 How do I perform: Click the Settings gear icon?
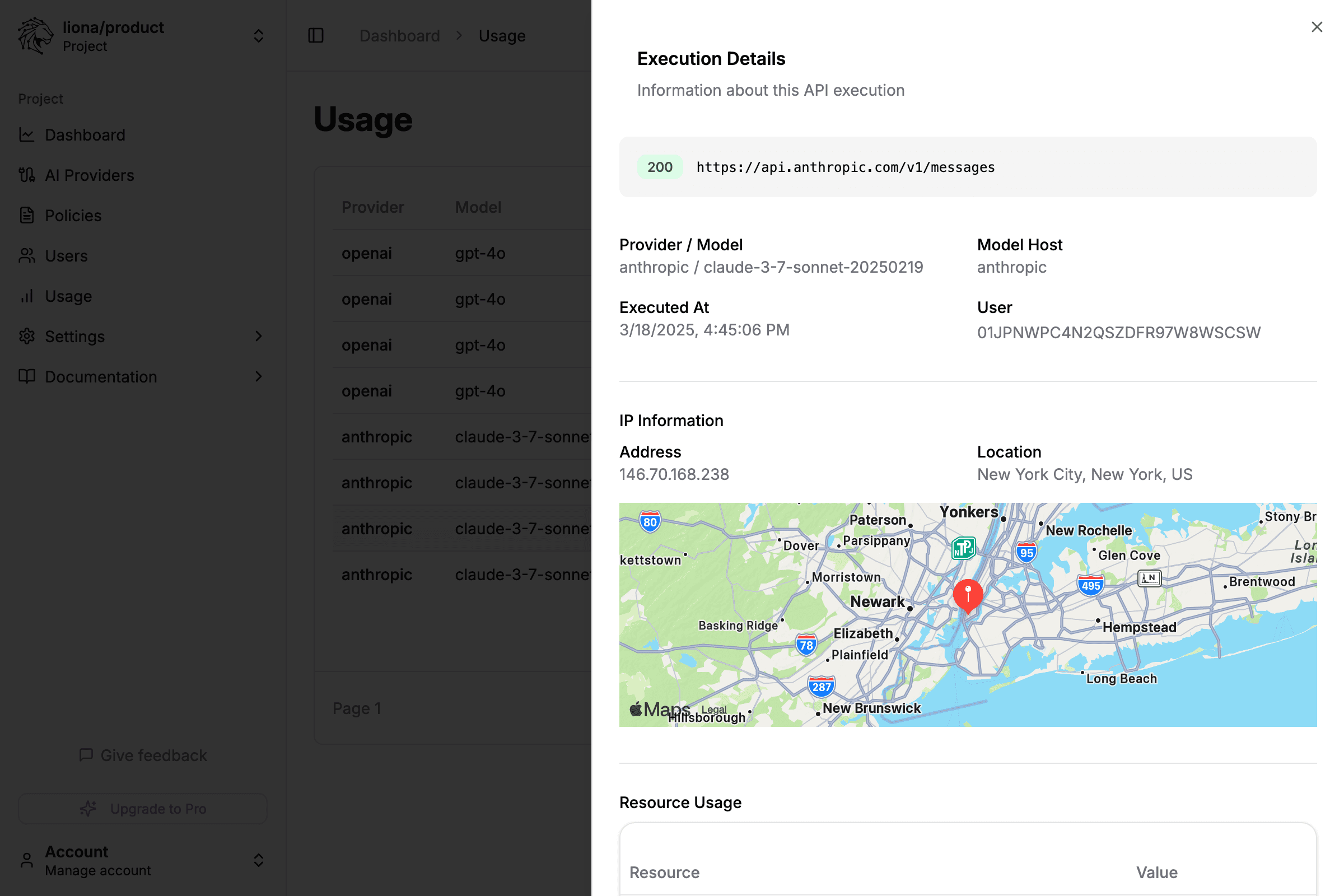26,336
